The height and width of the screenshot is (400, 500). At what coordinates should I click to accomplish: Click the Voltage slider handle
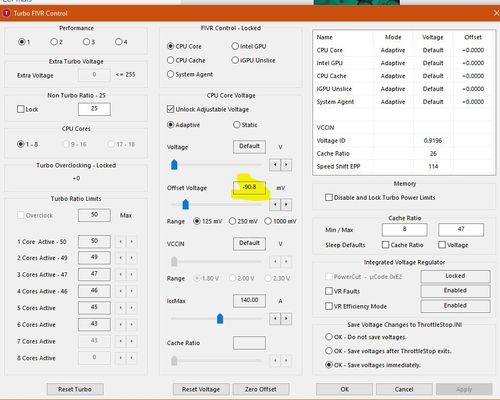pos(174,165)
